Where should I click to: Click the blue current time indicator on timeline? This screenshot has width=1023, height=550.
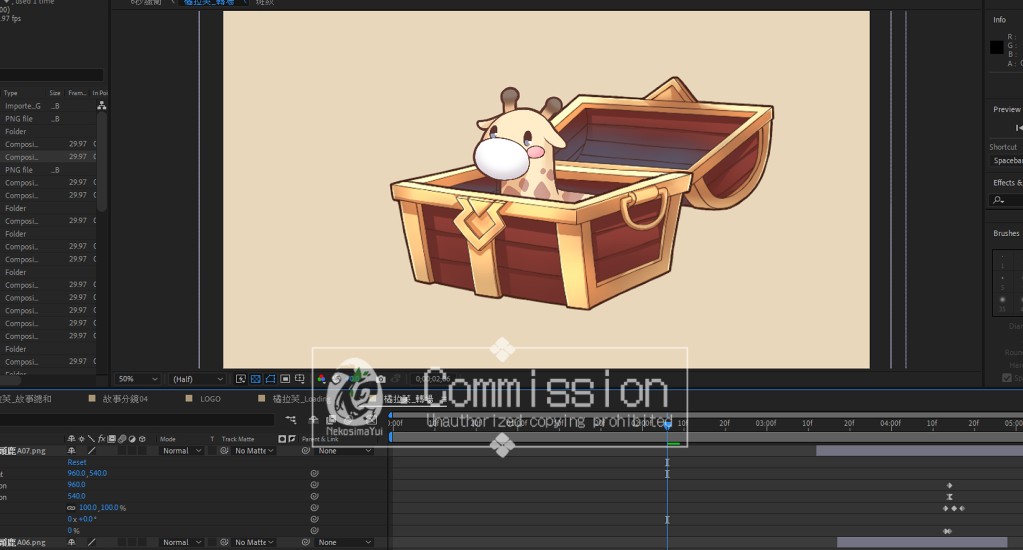[667, 426]
